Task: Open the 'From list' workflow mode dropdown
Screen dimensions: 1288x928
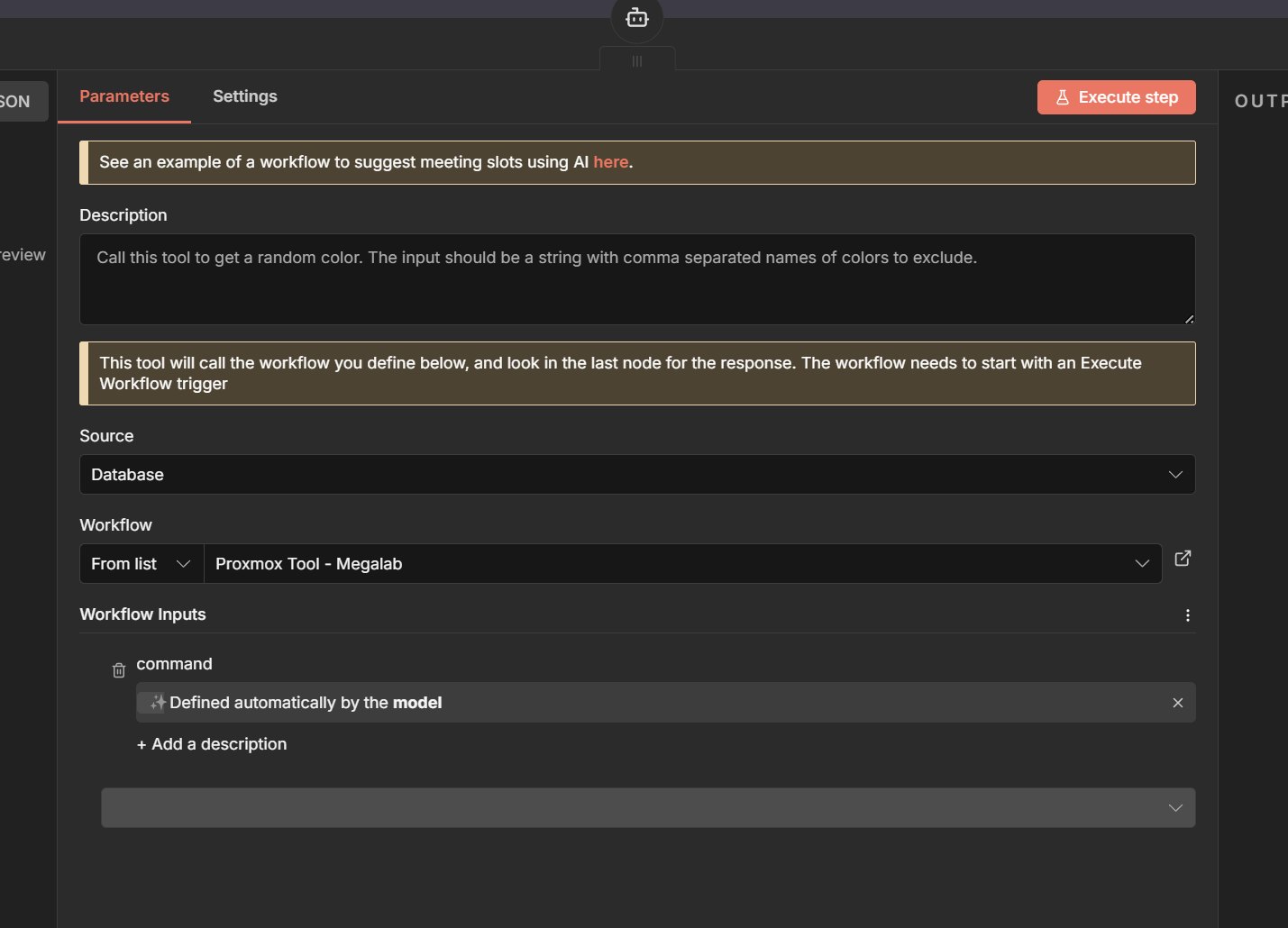Action: pos(142,564)
